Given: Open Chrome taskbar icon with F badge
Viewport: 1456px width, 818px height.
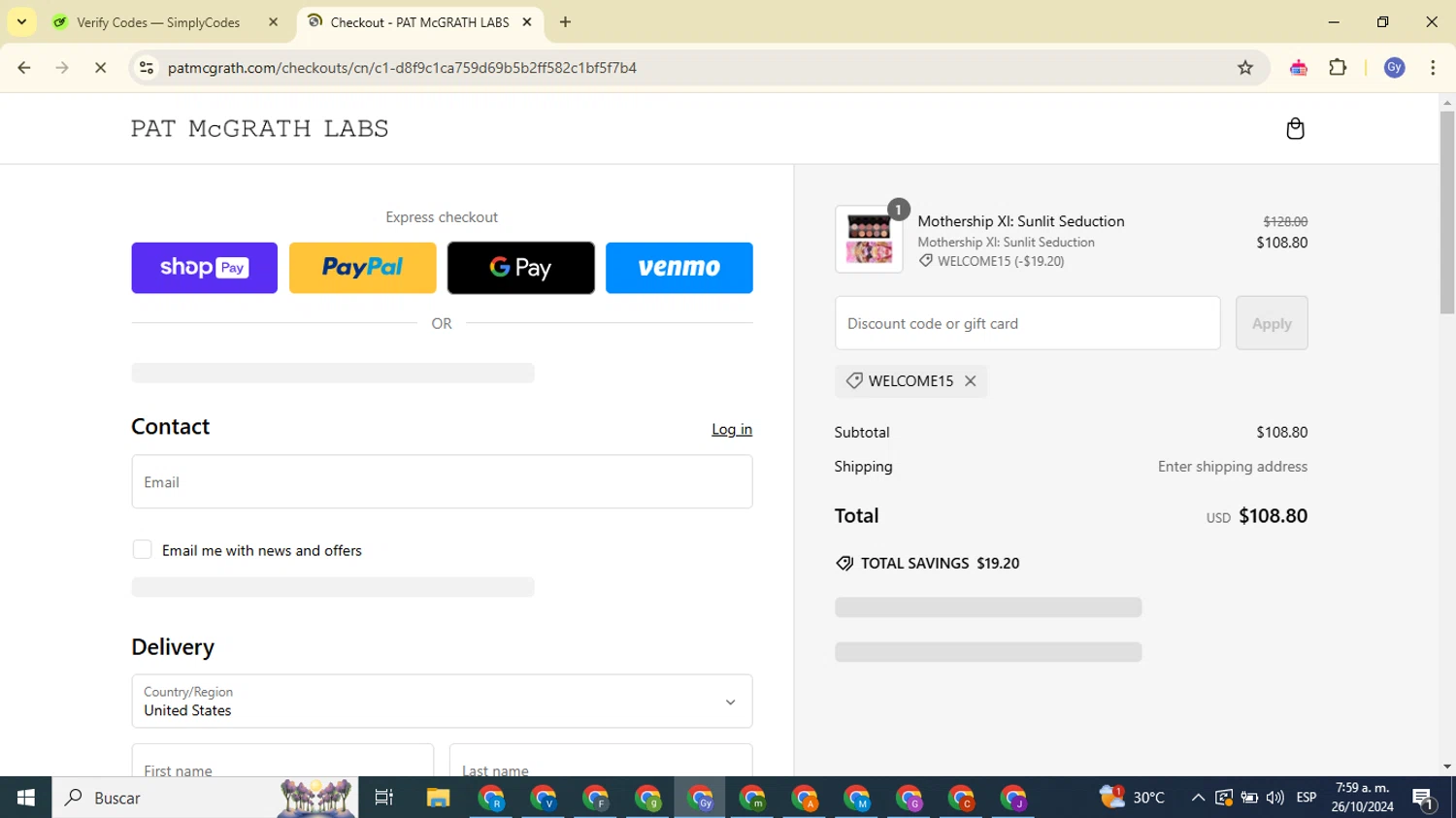Looking at the screenshot, I should click(x=596, y=798).
